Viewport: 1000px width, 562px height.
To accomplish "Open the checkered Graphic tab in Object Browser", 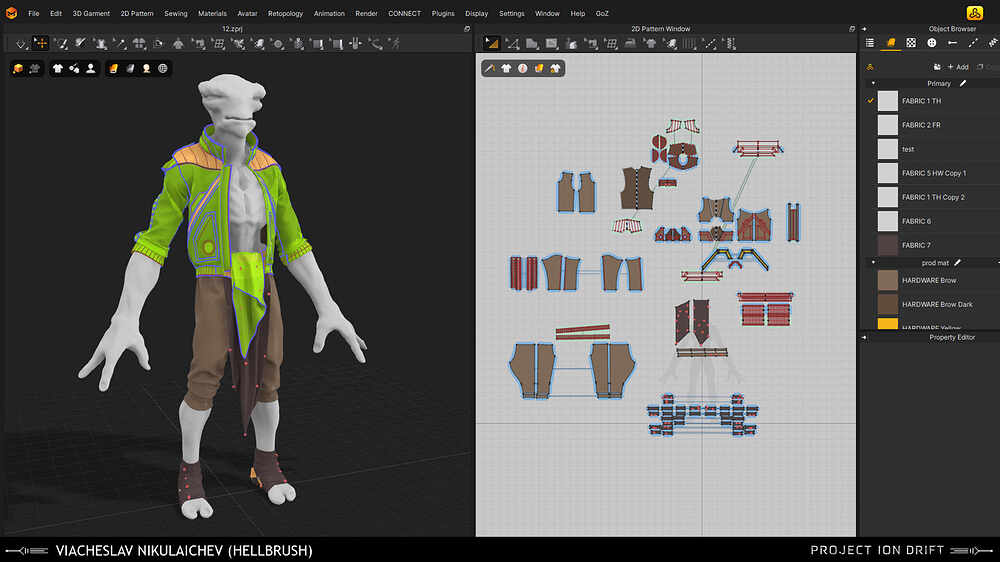I will 911,43.
